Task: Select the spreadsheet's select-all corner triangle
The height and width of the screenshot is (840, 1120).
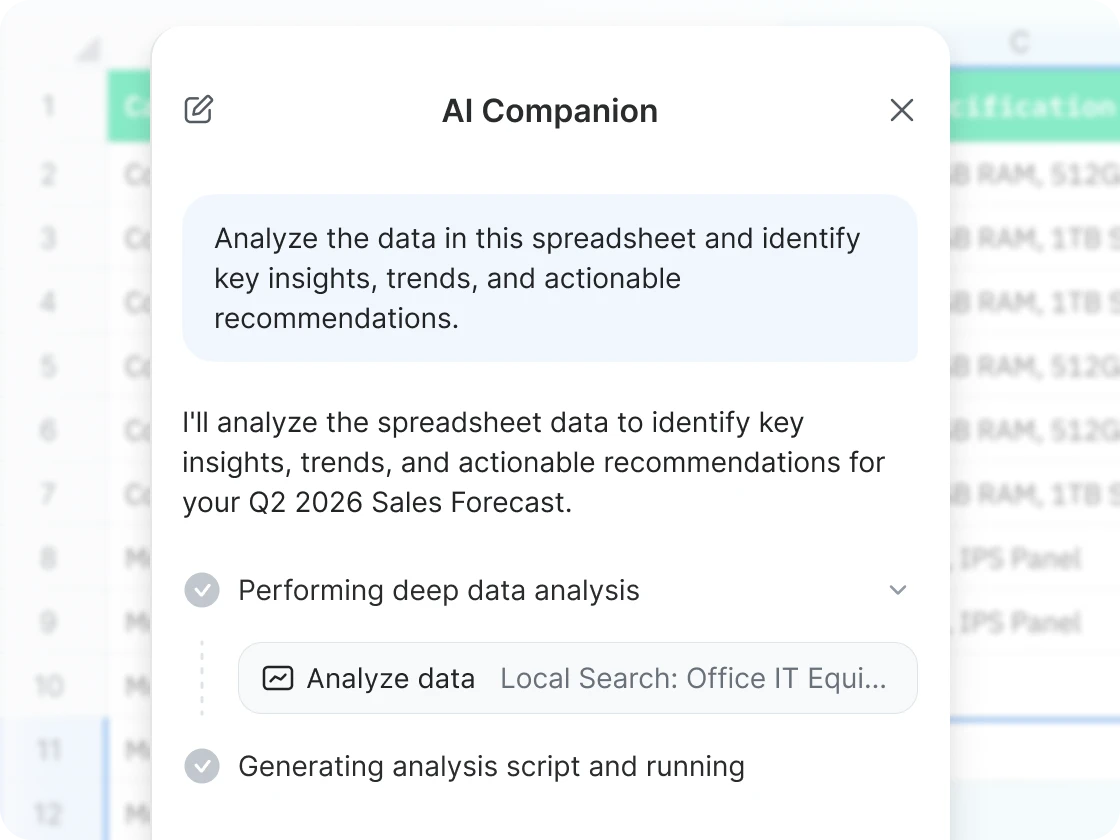Action: point(88,48)
